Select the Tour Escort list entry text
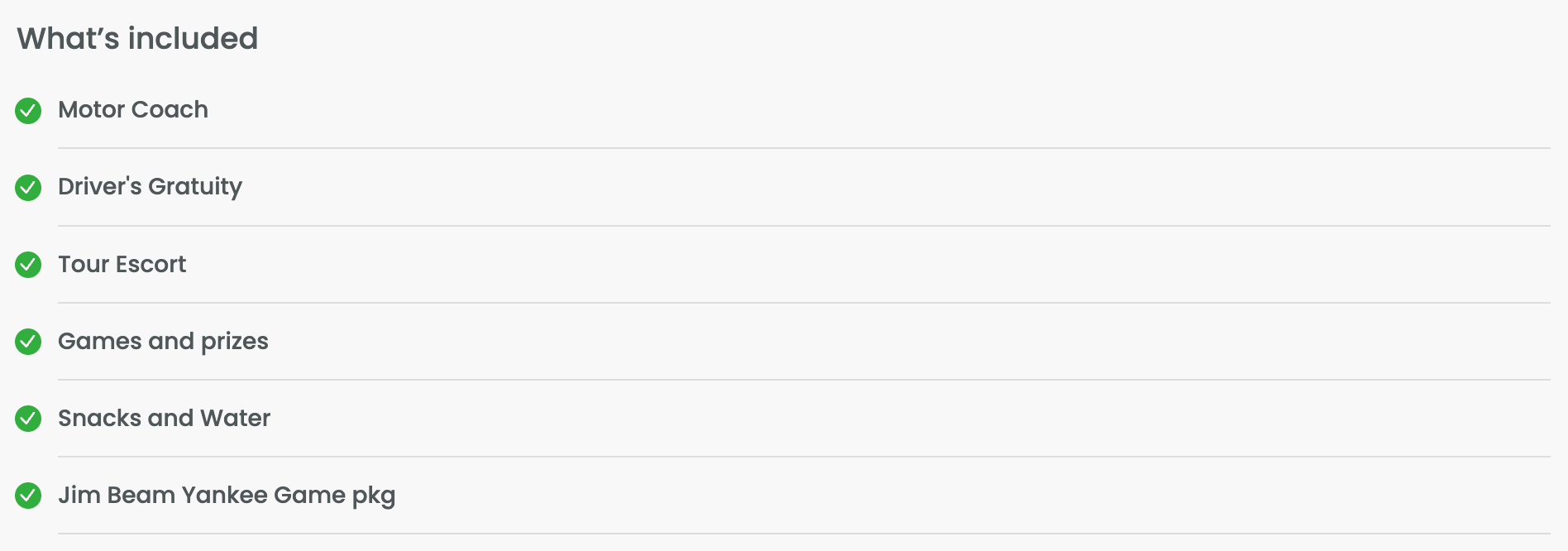1568x551 pixels. pyautogui.click(x=122, y=264)
